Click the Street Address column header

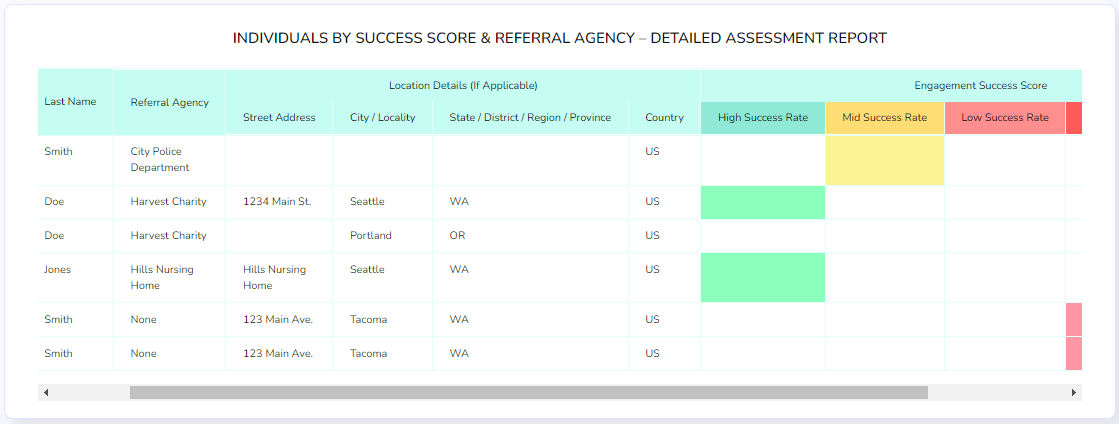(x=279, y=118)
